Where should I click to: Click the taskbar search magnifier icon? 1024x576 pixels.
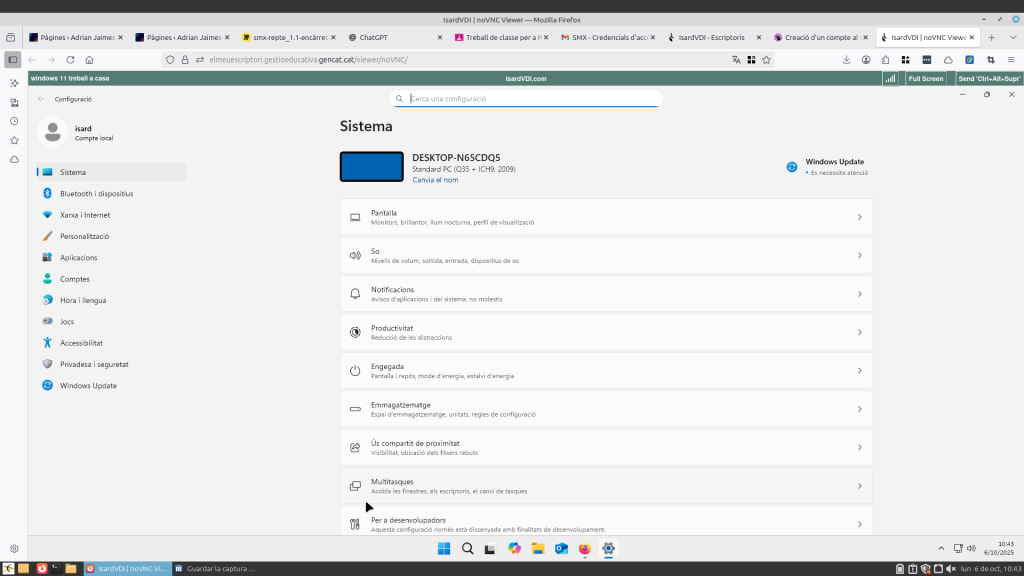tap(467, 549)
